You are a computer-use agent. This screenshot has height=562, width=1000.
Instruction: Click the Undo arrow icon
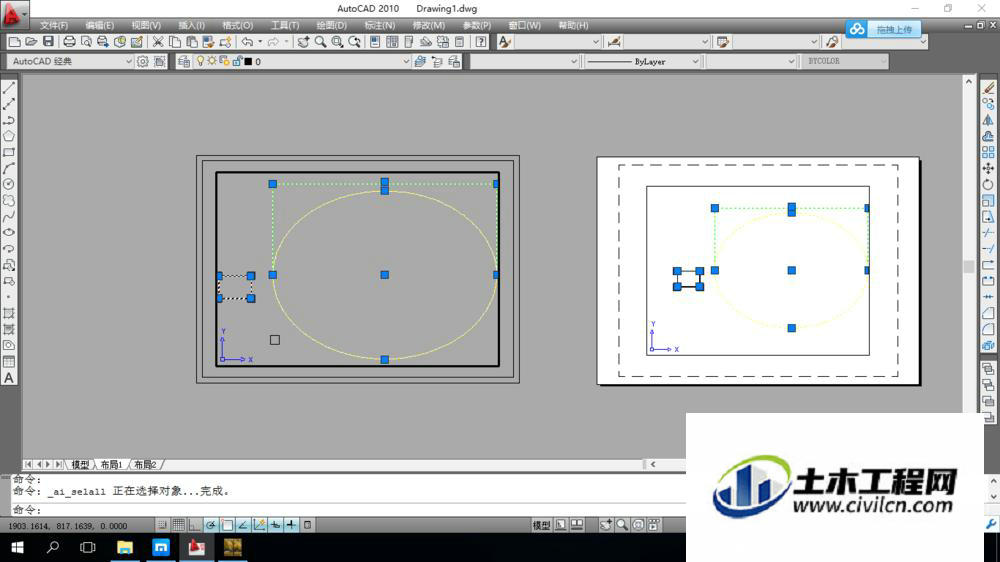pyautogui.click(x=247, y=42)
